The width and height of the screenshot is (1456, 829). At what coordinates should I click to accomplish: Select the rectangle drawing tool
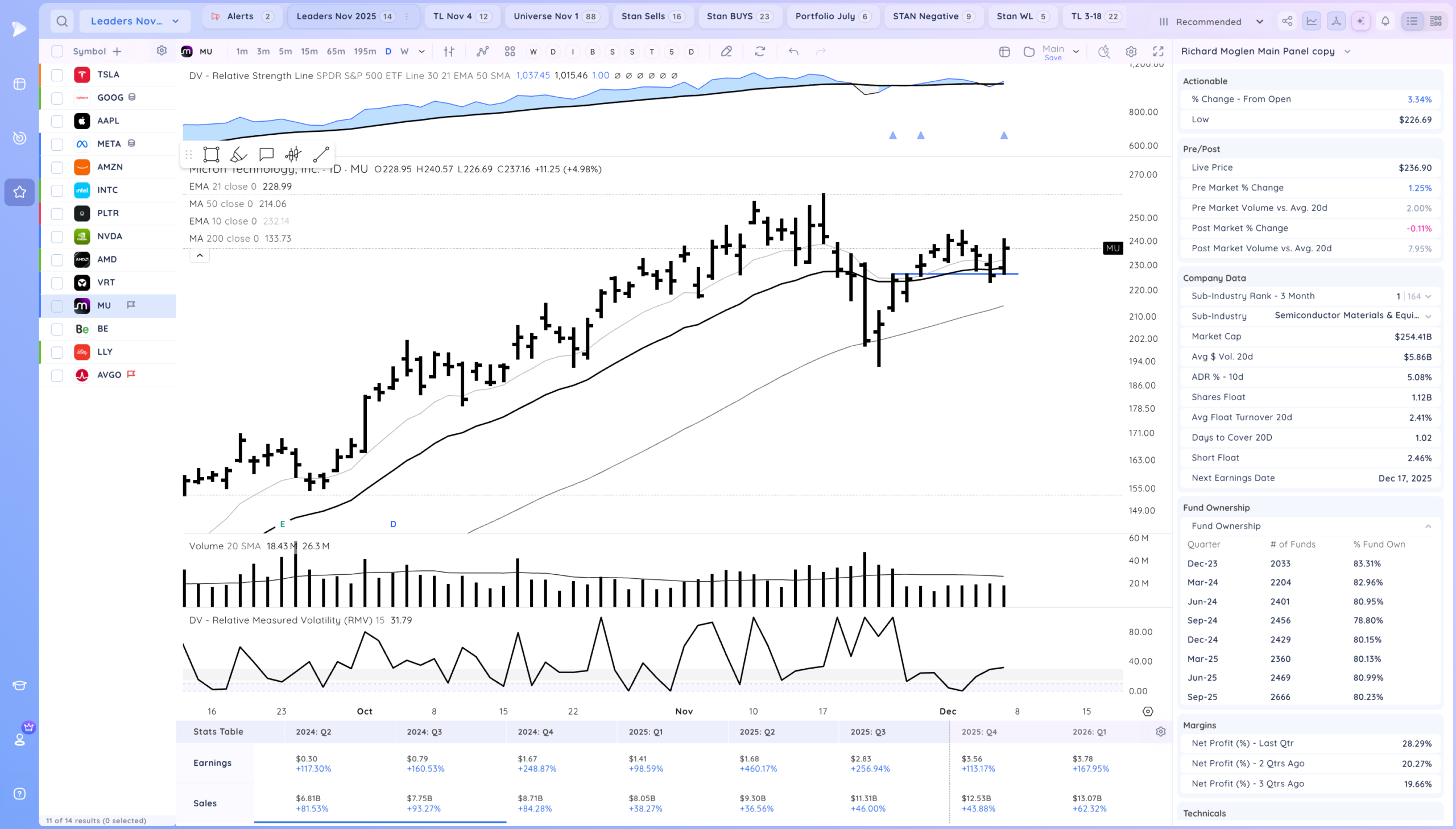211,154
